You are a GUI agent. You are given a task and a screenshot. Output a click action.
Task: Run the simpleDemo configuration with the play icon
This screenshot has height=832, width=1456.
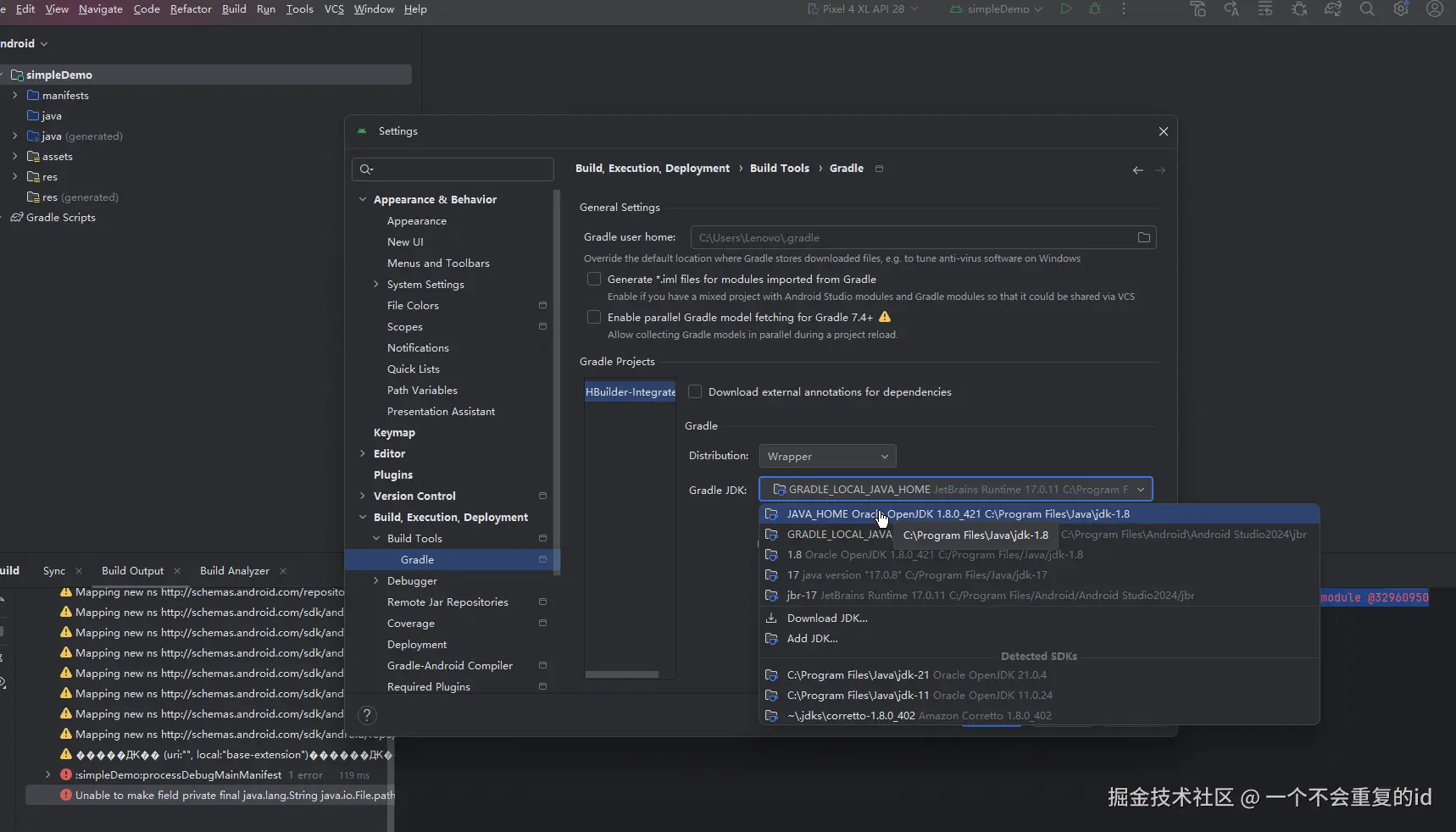1066,9
